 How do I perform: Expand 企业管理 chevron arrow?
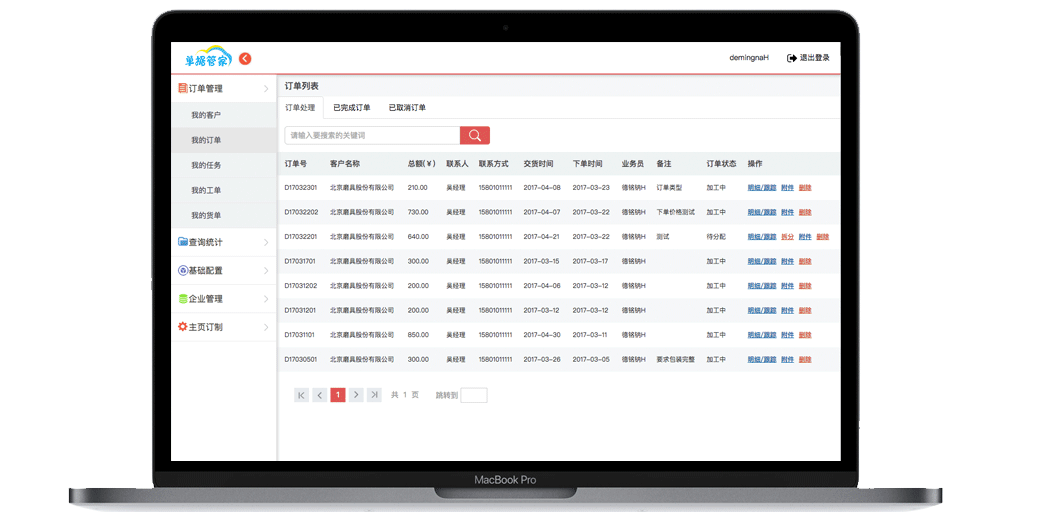tap(266, 299)
